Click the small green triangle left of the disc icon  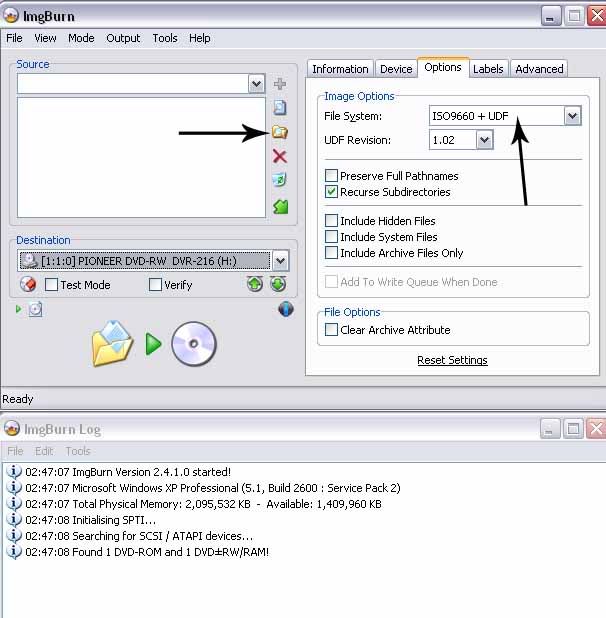click(x=19, y=309)
